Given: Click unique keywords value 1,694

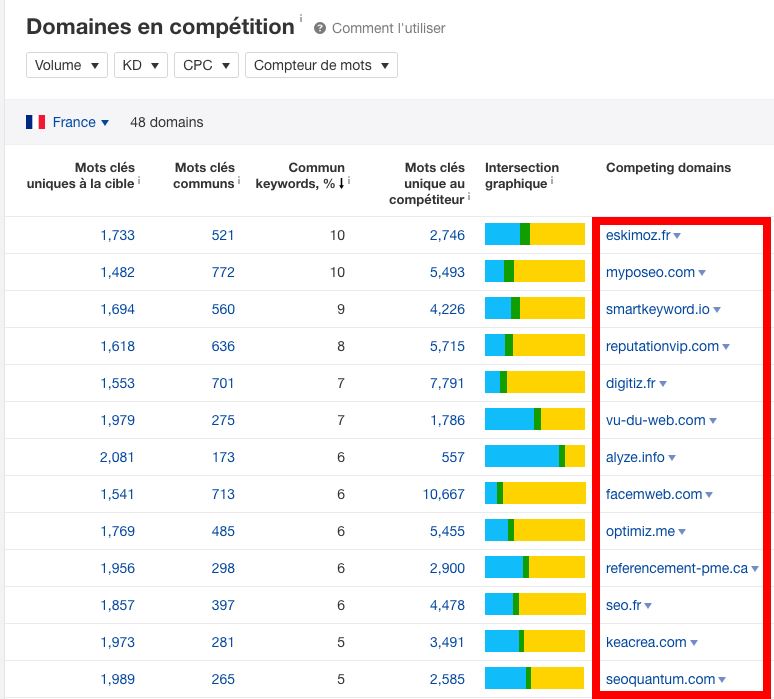Looking at the screenshot, I should [117, 309].
